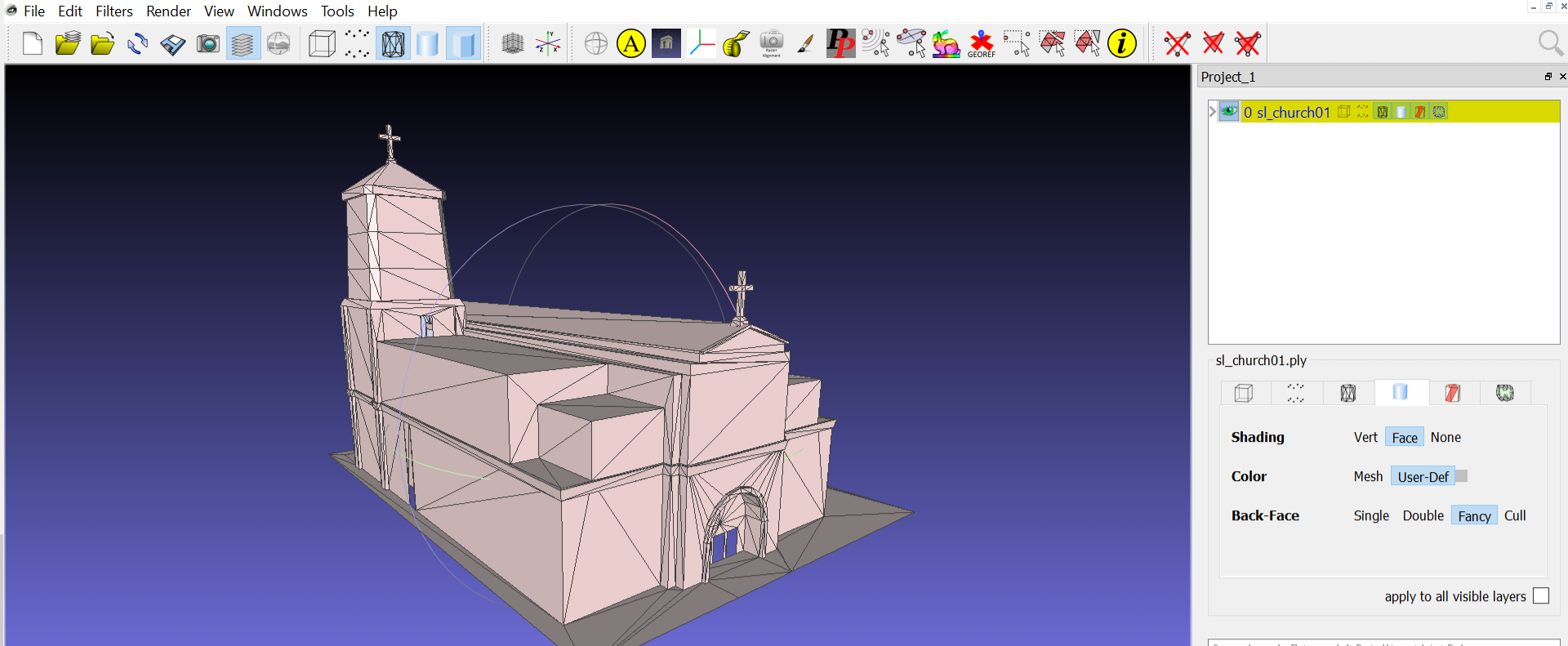Click the User-Def color swatch
Screen dimensions: 1568x646
coord(1462,476)
